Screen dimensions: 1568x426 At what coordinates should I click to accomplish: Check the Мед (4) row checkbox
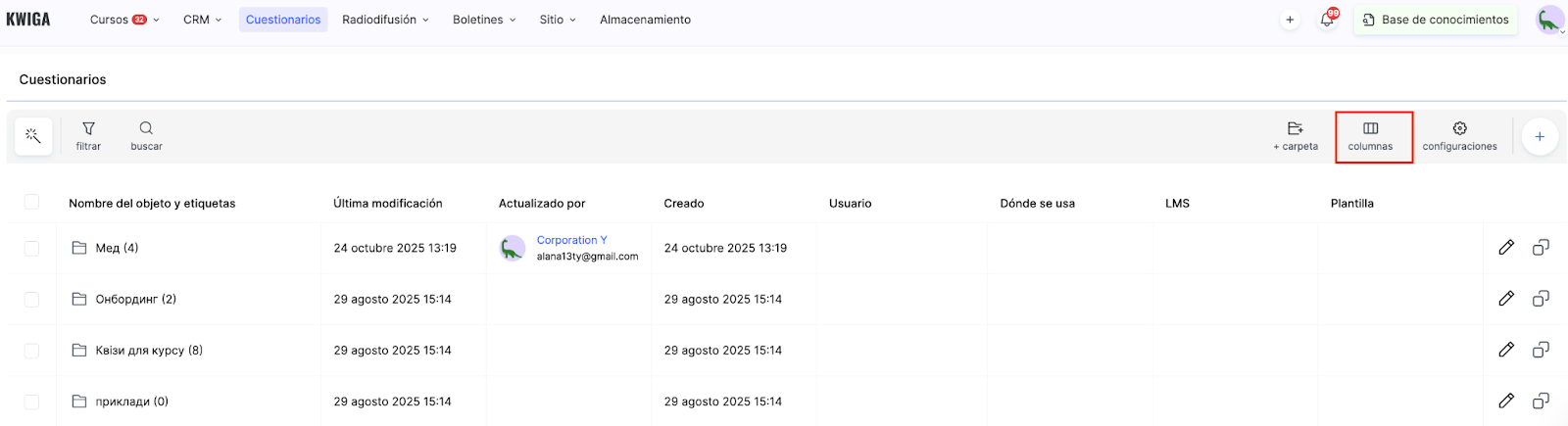[31, 249]
